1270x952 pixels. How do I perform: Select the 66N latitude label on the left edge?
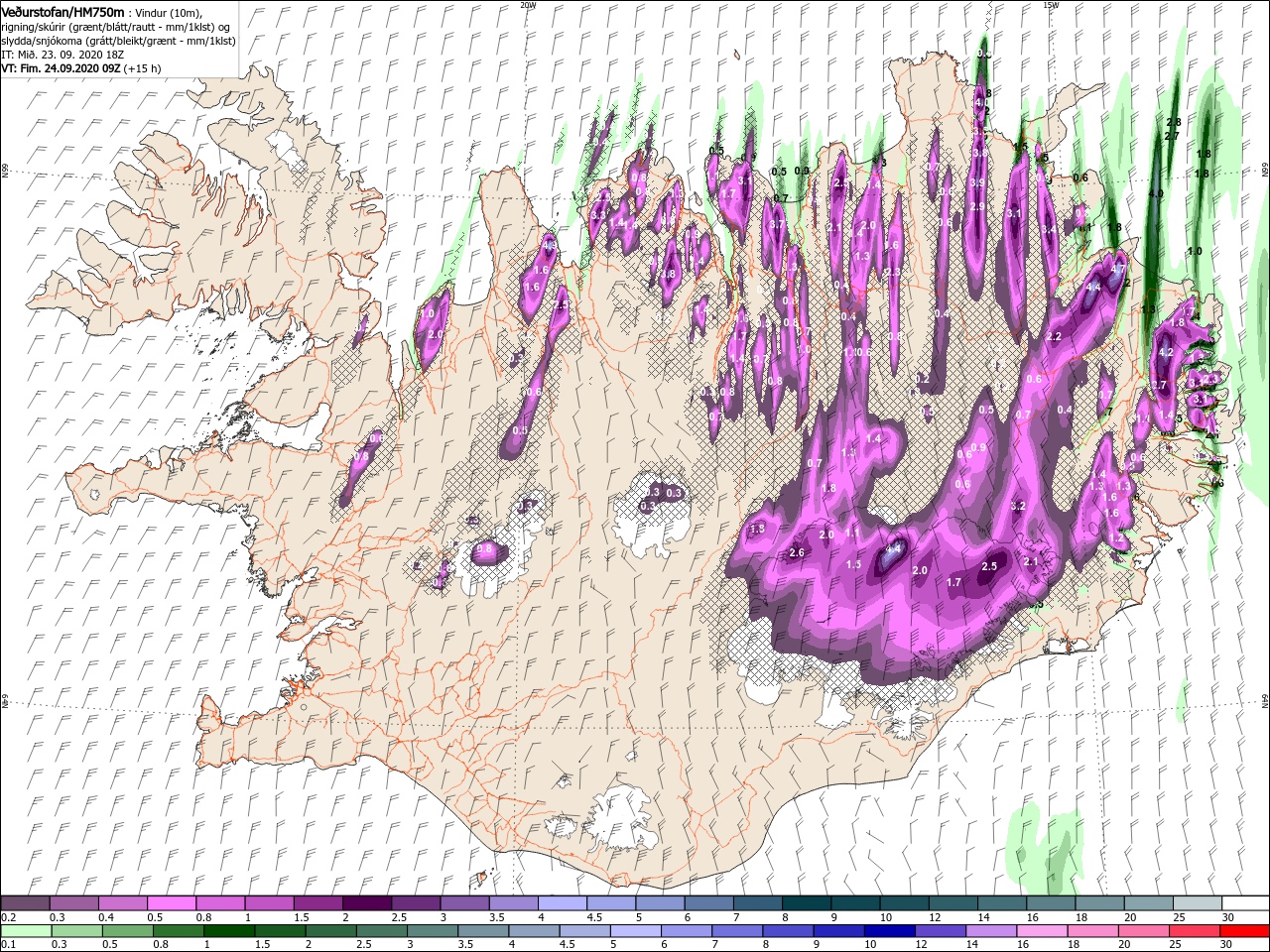[5, 172]
